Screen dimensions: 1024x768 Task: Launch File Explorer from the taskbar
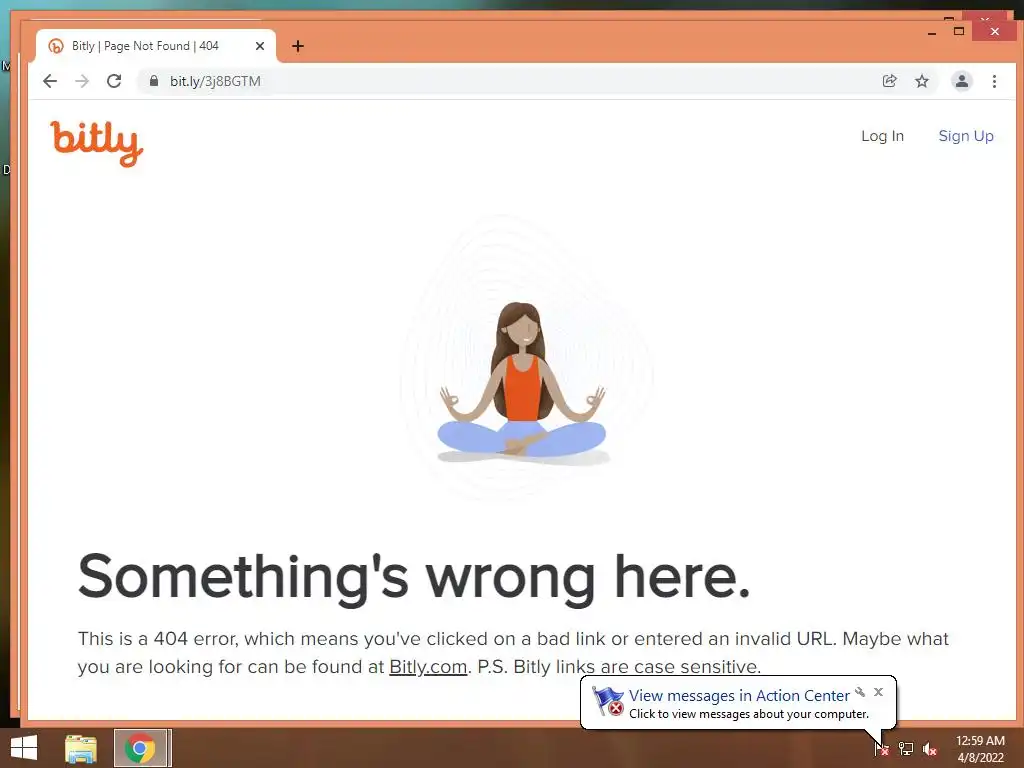tap(81, 748)
